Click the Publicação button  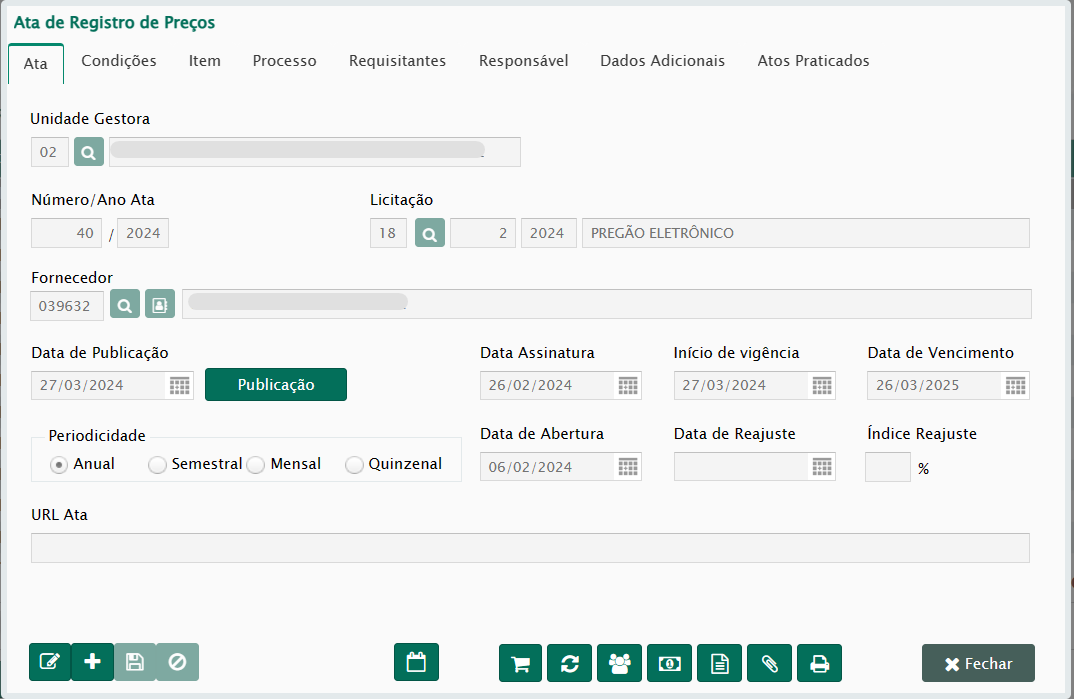tap(276, 385)
